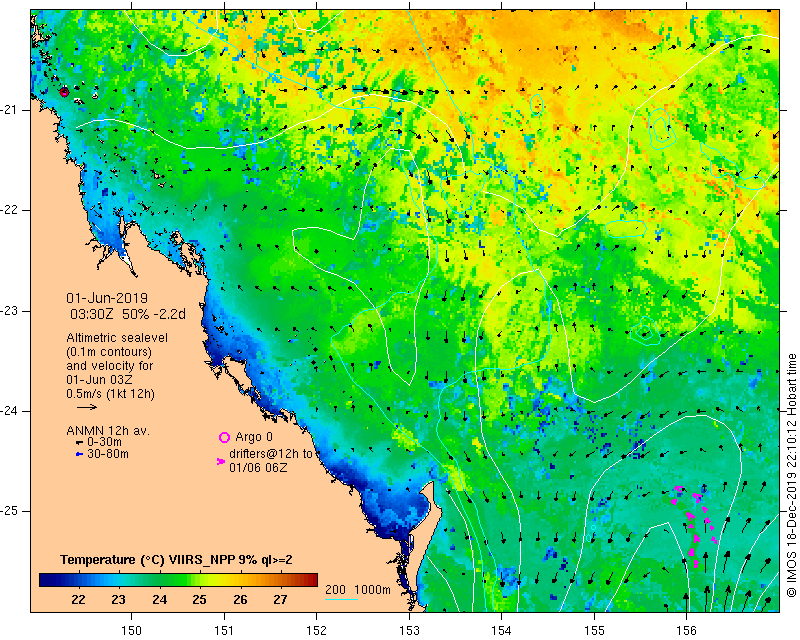This screenshot has width=800, height=640.
Task: Click the '01-Jun 03Z' text line
Action: tap(99, 380)
